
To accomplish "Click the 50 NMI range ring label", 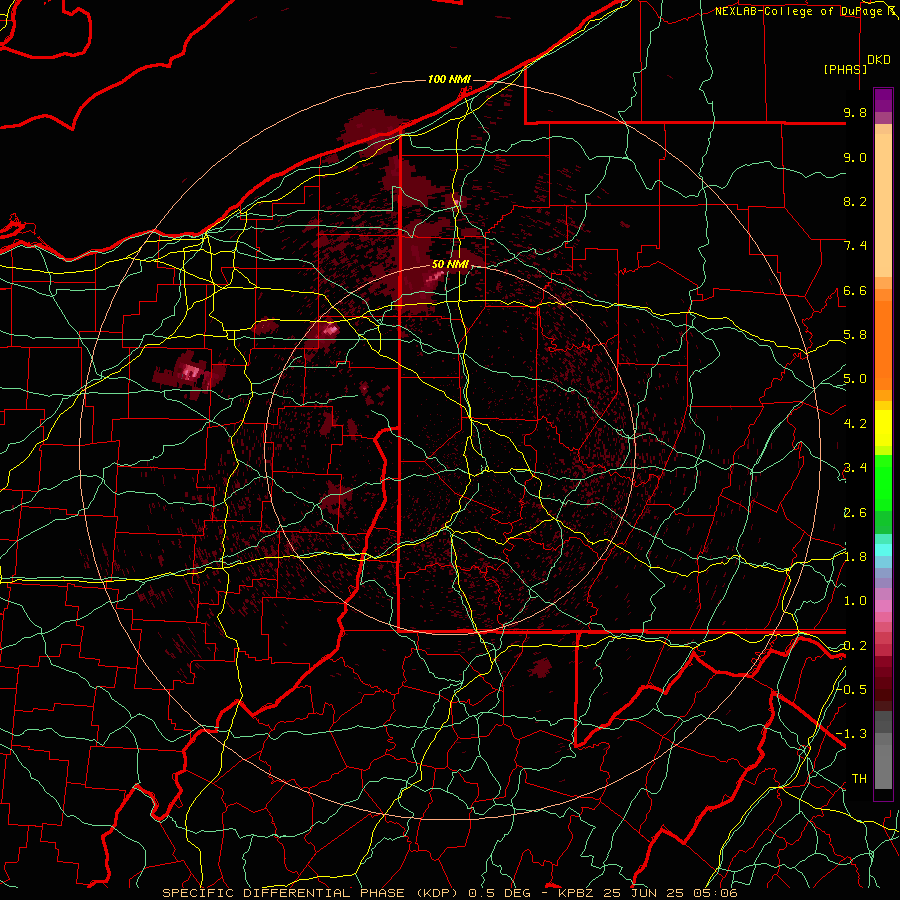I will click(450, 265).
